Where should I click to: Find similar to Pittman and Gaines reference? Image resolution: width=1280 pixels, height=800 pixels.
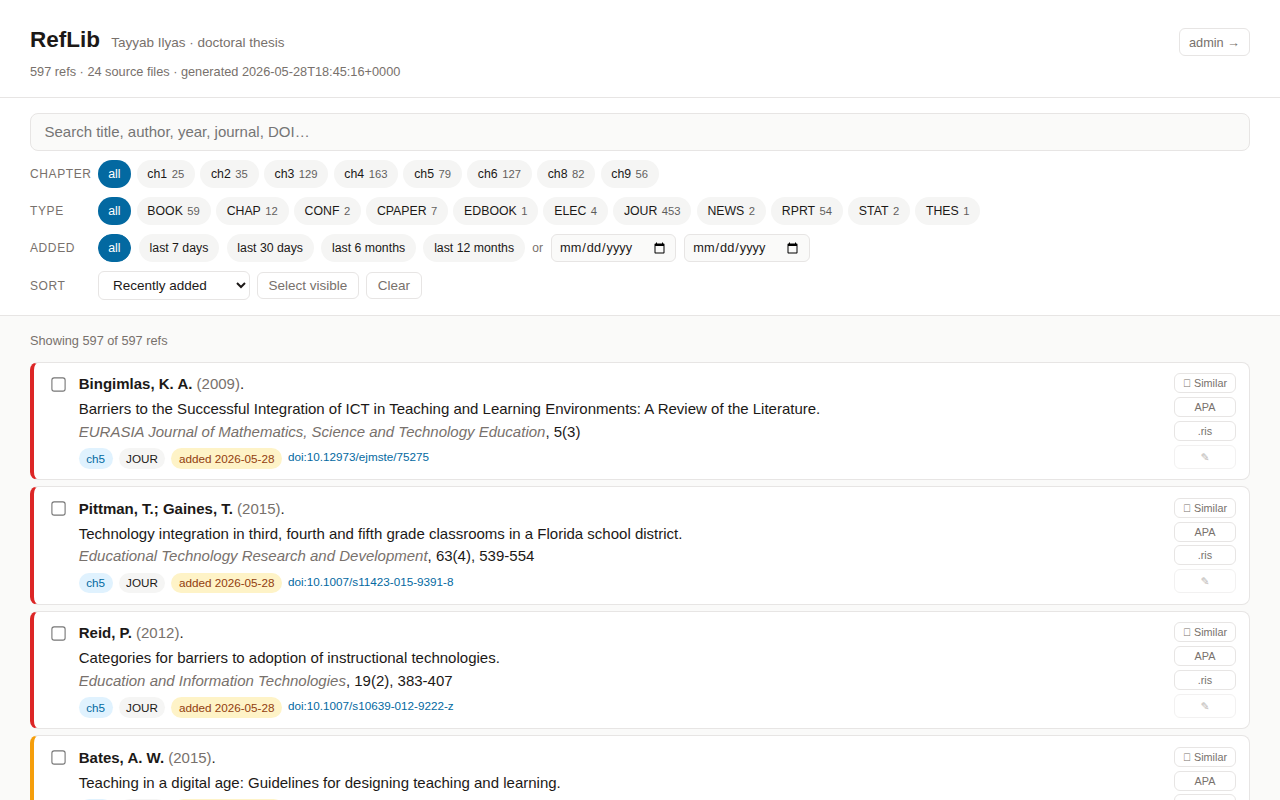coord(1205,508)
